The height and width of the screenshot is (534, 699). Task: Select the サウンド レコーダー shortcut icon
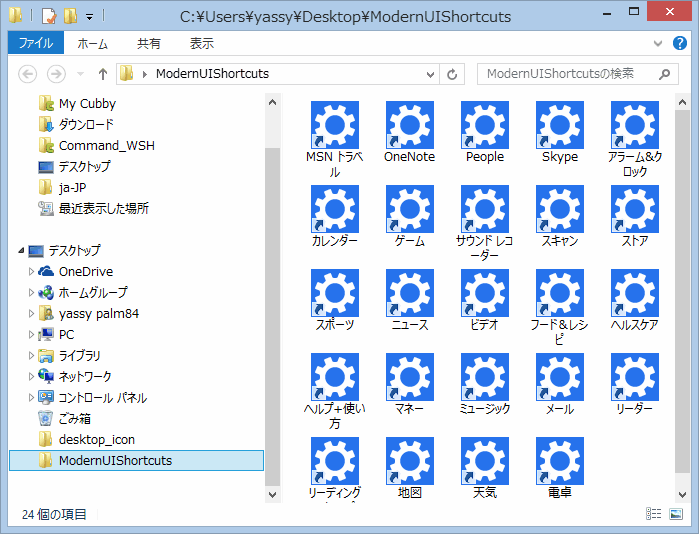[x=485, y=209]
